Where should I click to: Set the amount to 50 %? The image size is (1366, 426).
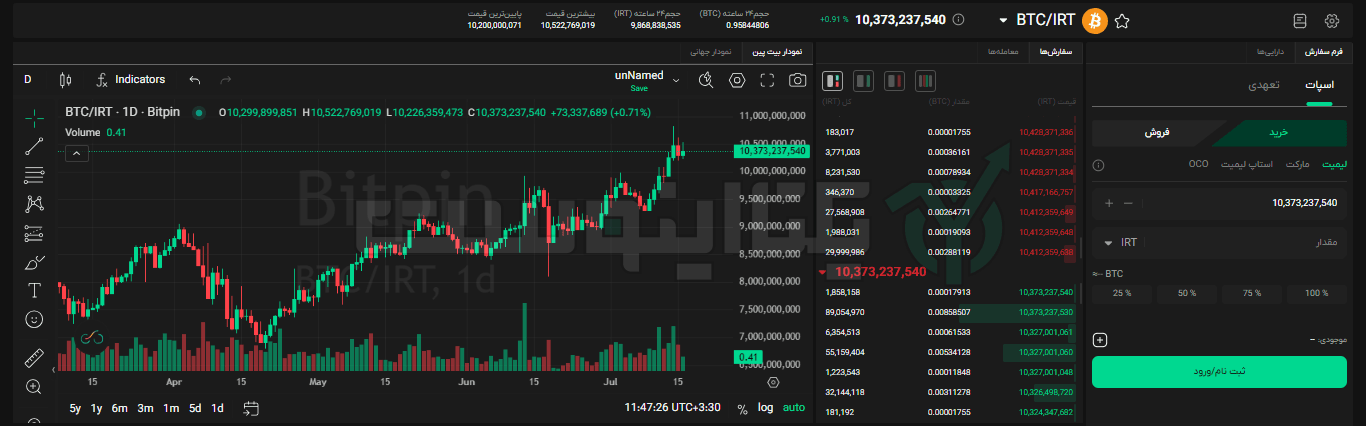(1187, 294)
